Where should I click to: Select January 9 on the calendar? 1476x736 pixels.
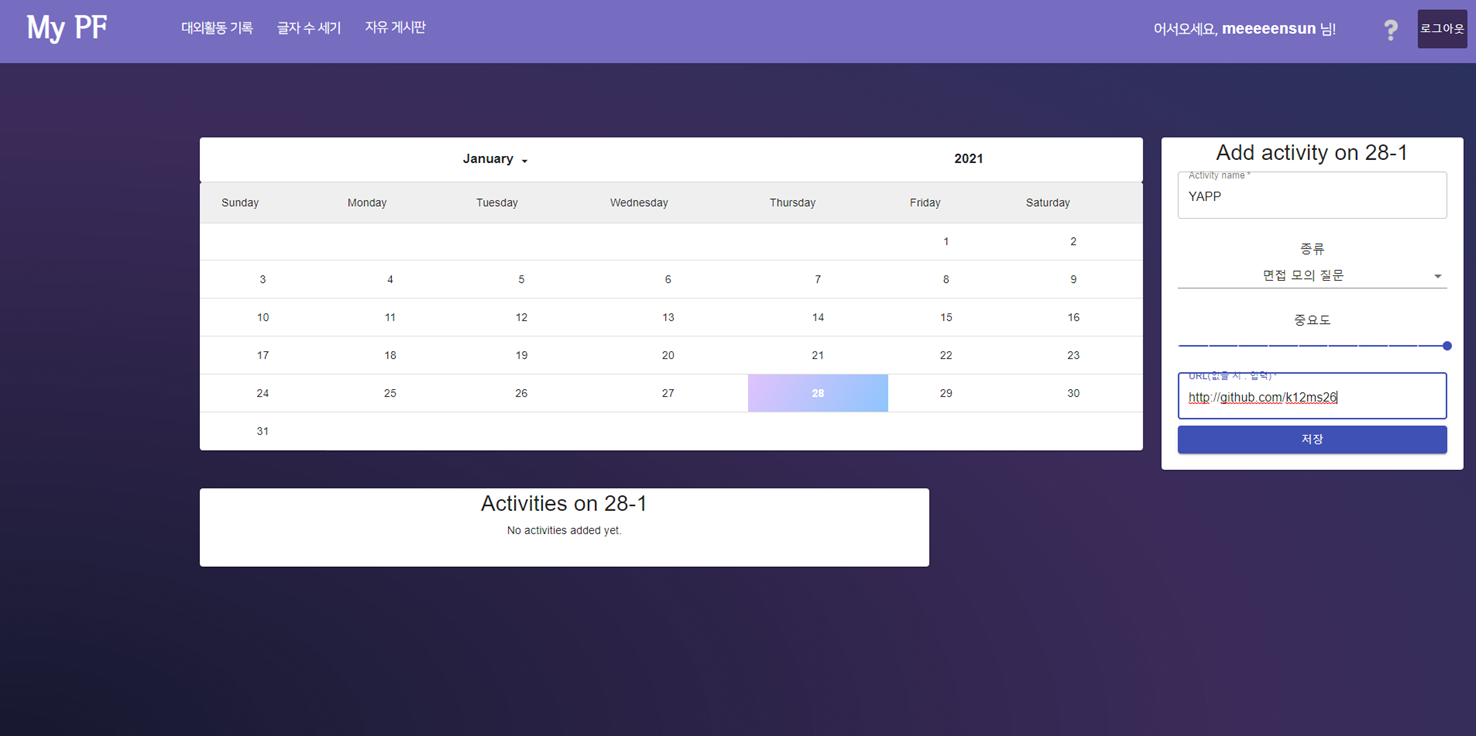(1073, 279)
